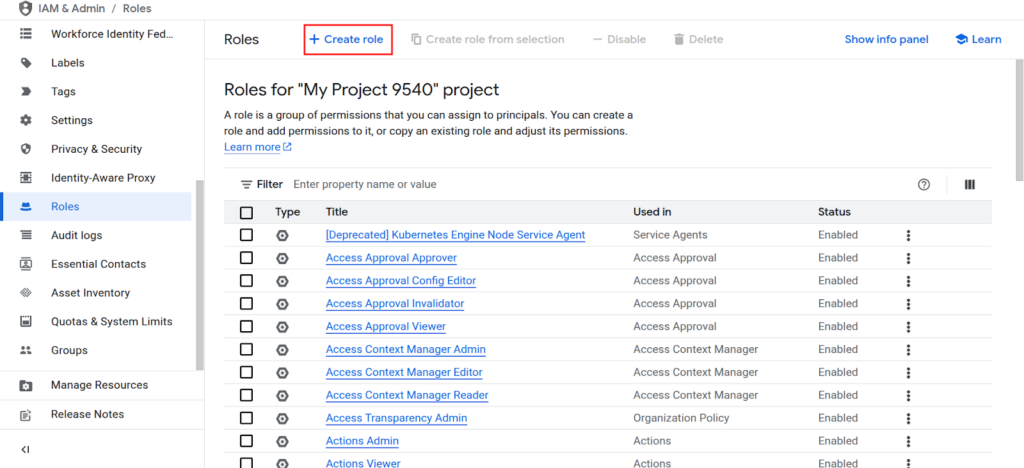Click the Release Notes icon
This screenshot has height=468, width=1024.
pos(25,414)
